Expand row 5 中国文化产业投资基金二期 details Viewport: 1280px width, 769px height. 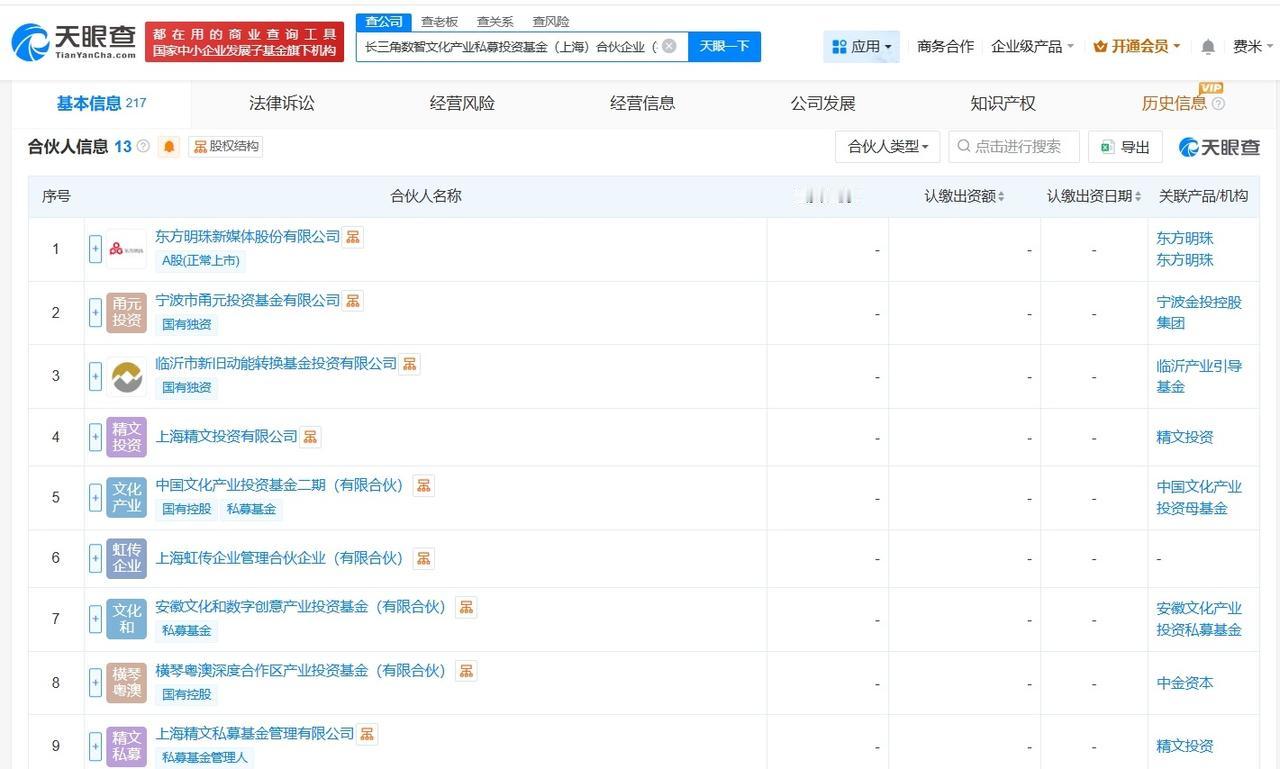coord(96,498)
